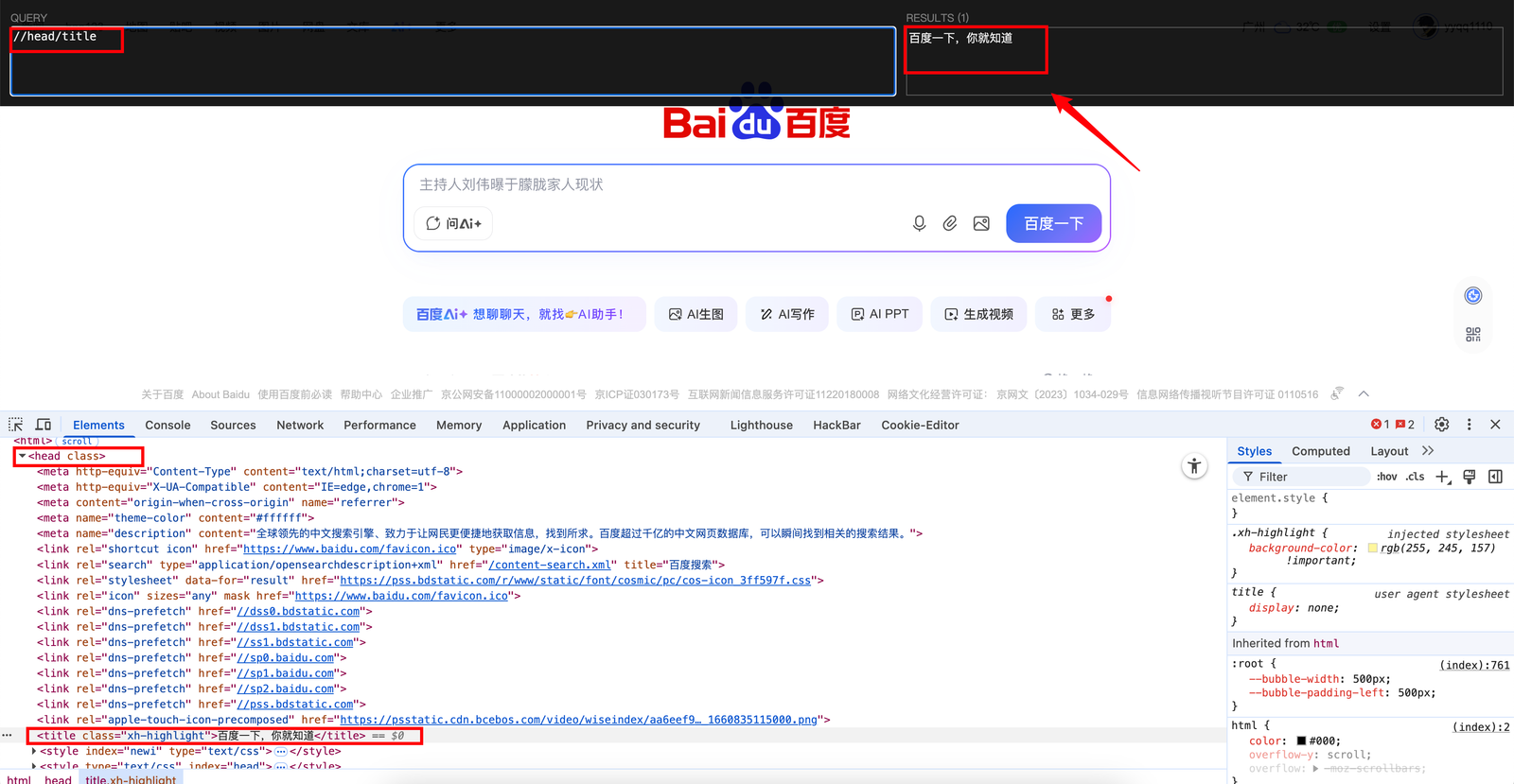Close the DevTools panel

[1496, 425]
